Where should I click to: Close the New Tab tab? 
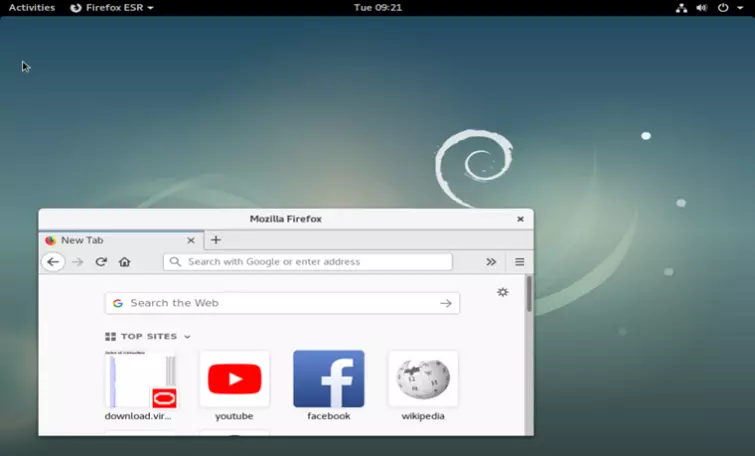[x=191, y=240]
